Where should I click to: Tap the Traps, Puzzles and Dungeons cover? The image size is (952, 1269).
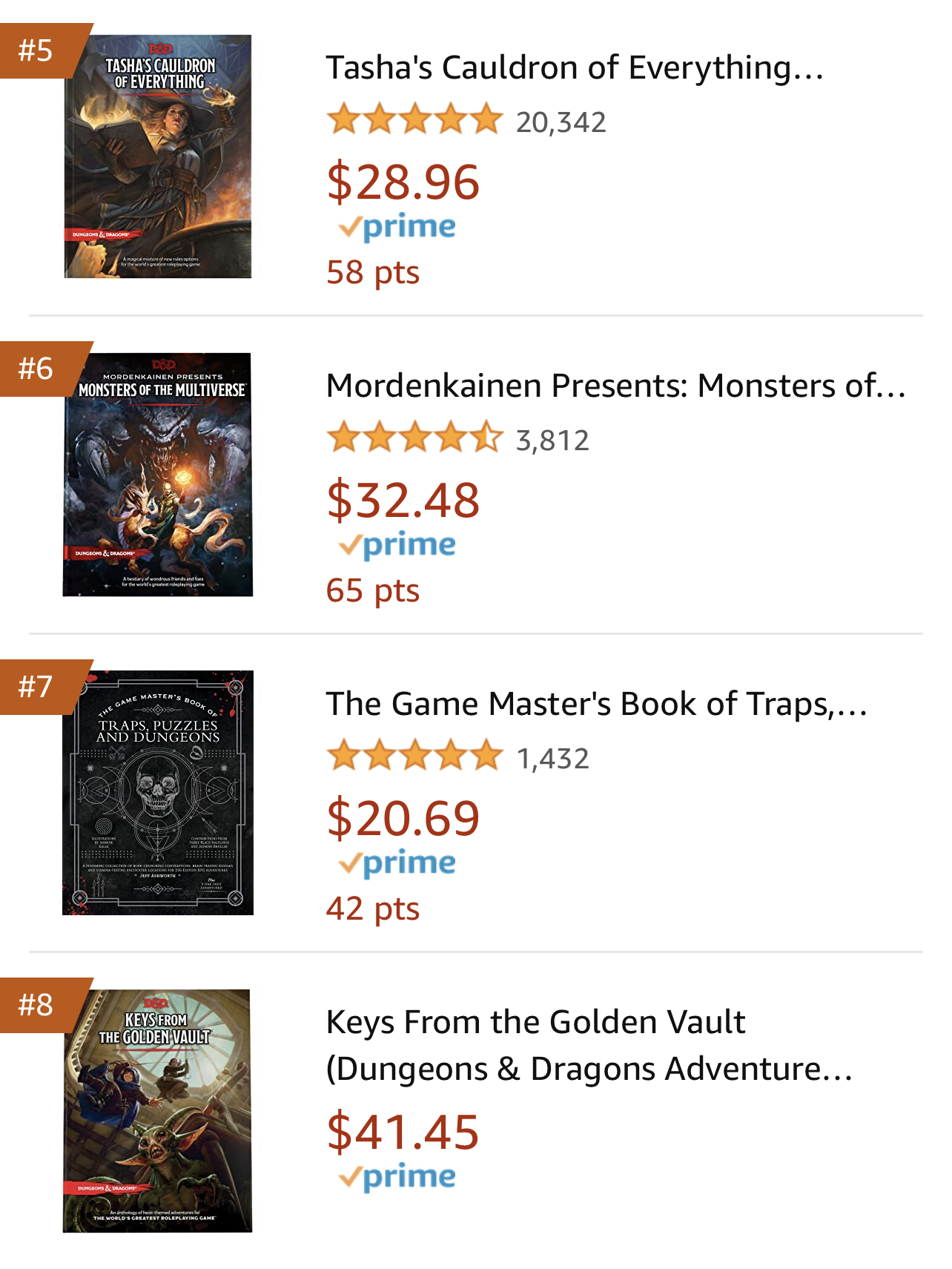tap(158, 793)
